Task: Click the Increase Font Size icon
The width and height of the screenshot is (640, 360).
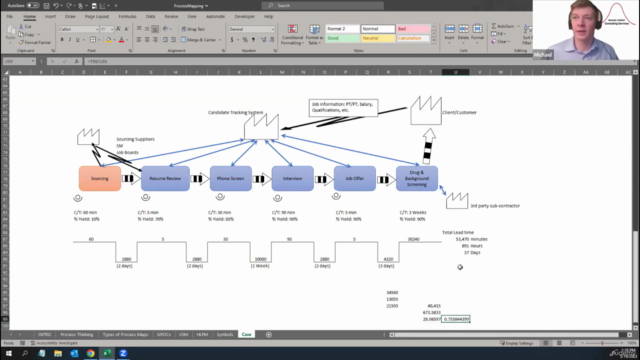Action: point(118,29)
